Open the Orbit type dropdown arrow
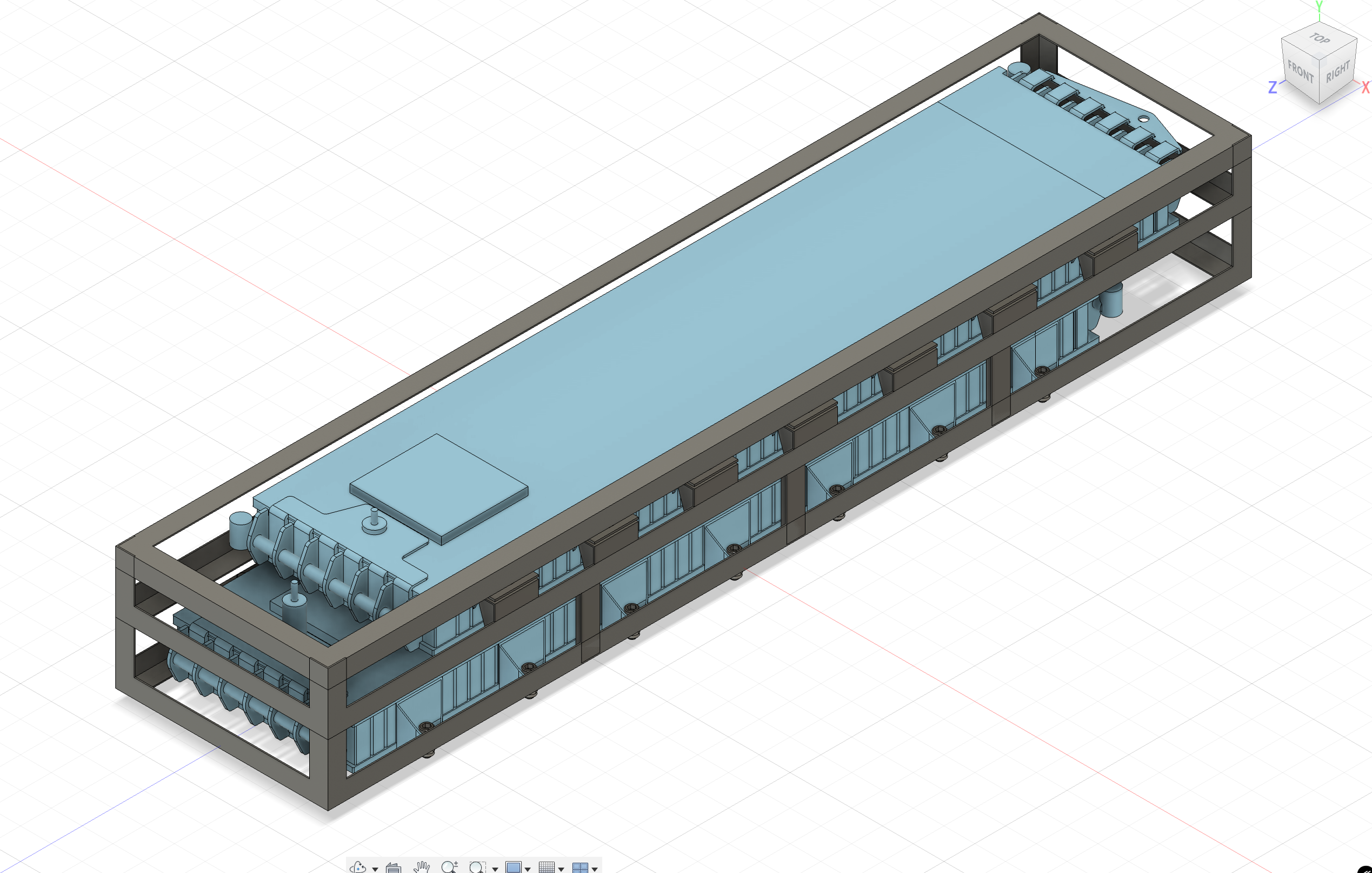Image resolution: width=1372 pixels, height=873 pixels. coord(375,869)
